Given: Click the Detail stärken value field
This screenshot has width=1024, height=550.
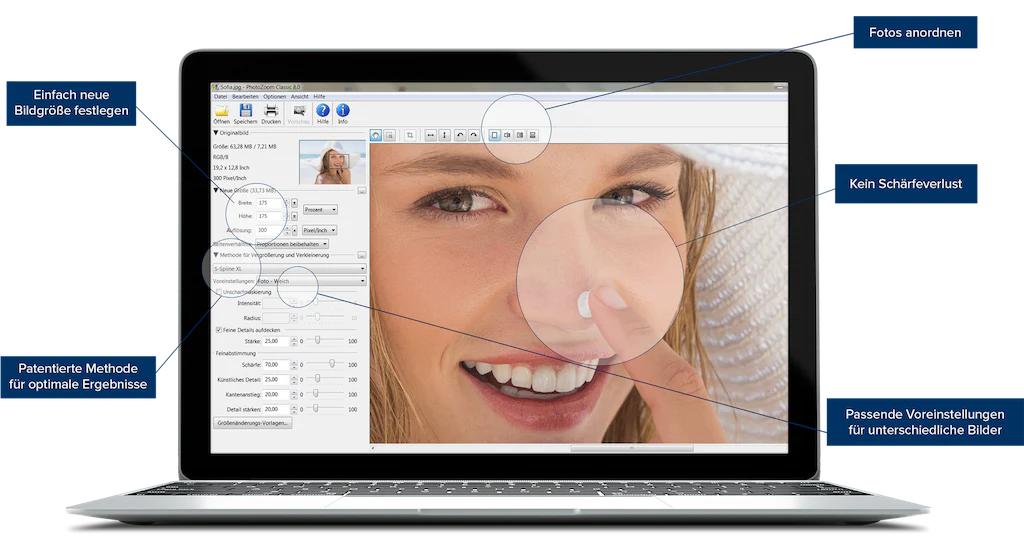Looking at the screenshot, I should pos(276,409).
